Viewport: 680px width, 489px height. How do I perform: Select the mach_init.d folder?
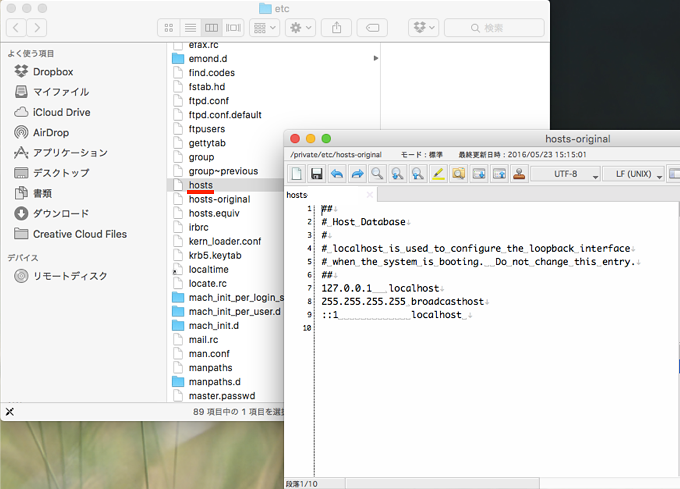coord(214,326)
